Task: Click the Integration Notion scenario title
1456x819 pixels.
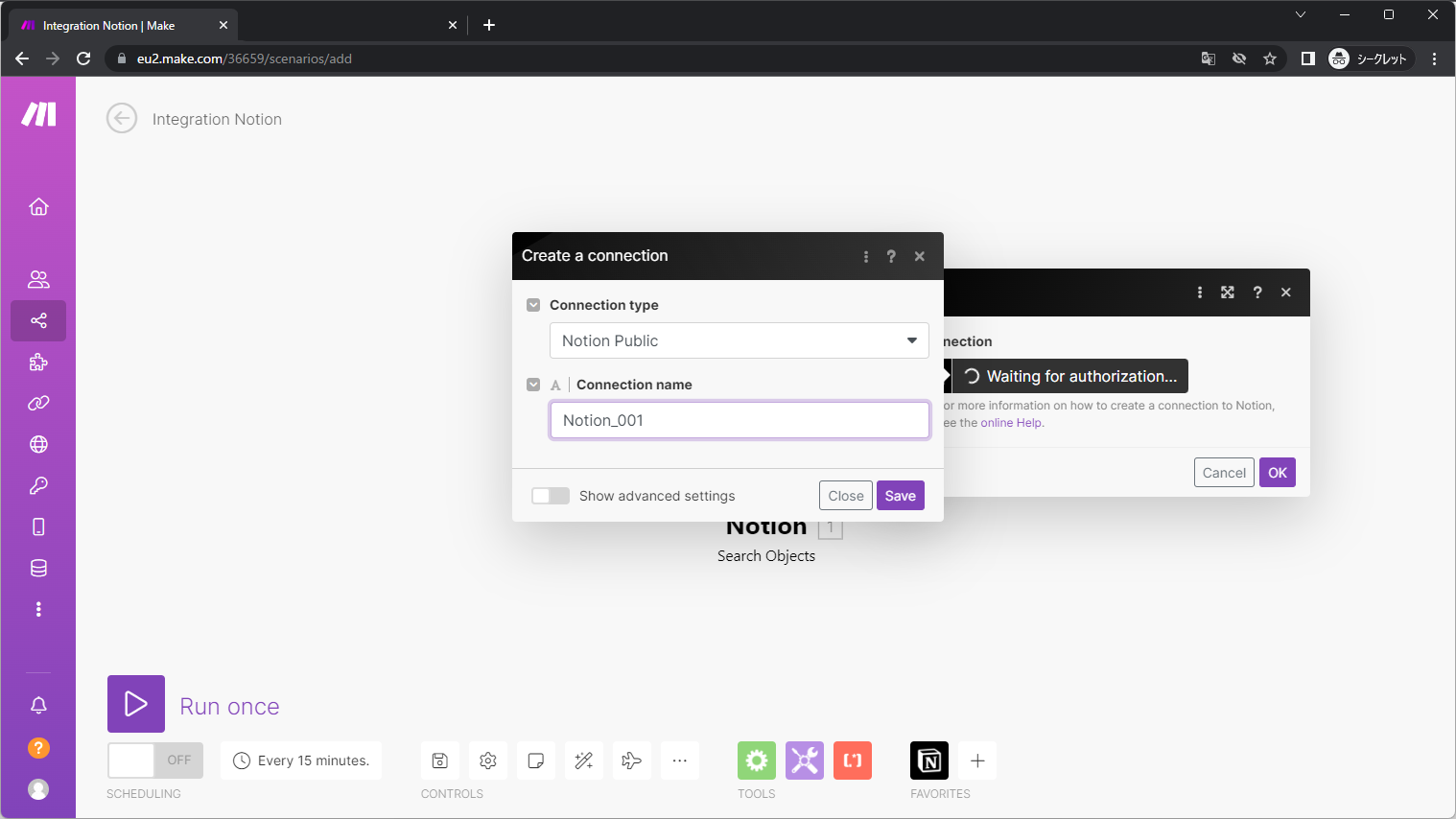Action: (x=217, y=119)
